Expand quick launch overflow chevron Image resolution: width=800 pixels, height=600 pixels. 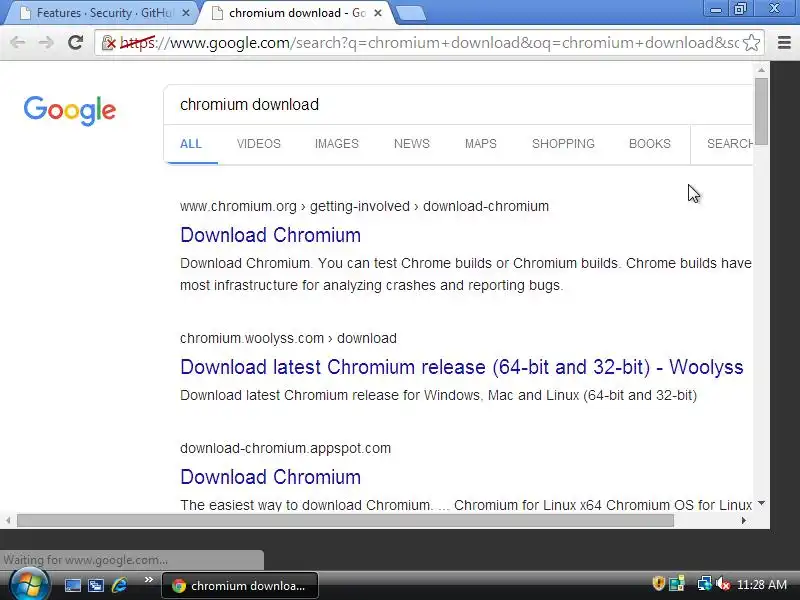tap(148, 580)
